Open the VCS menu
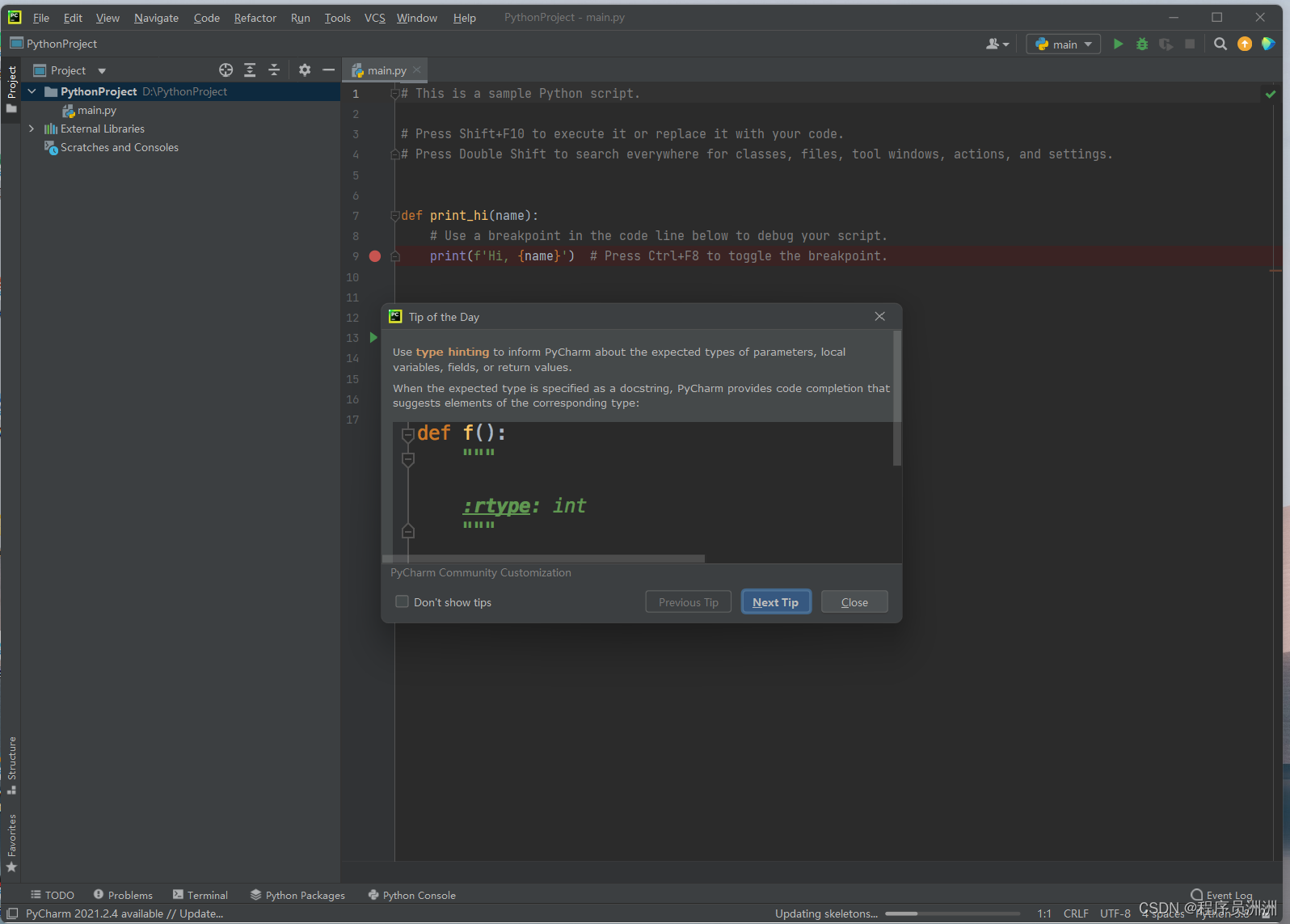This screenshot has height=924, width=1290. click(375, 18)
